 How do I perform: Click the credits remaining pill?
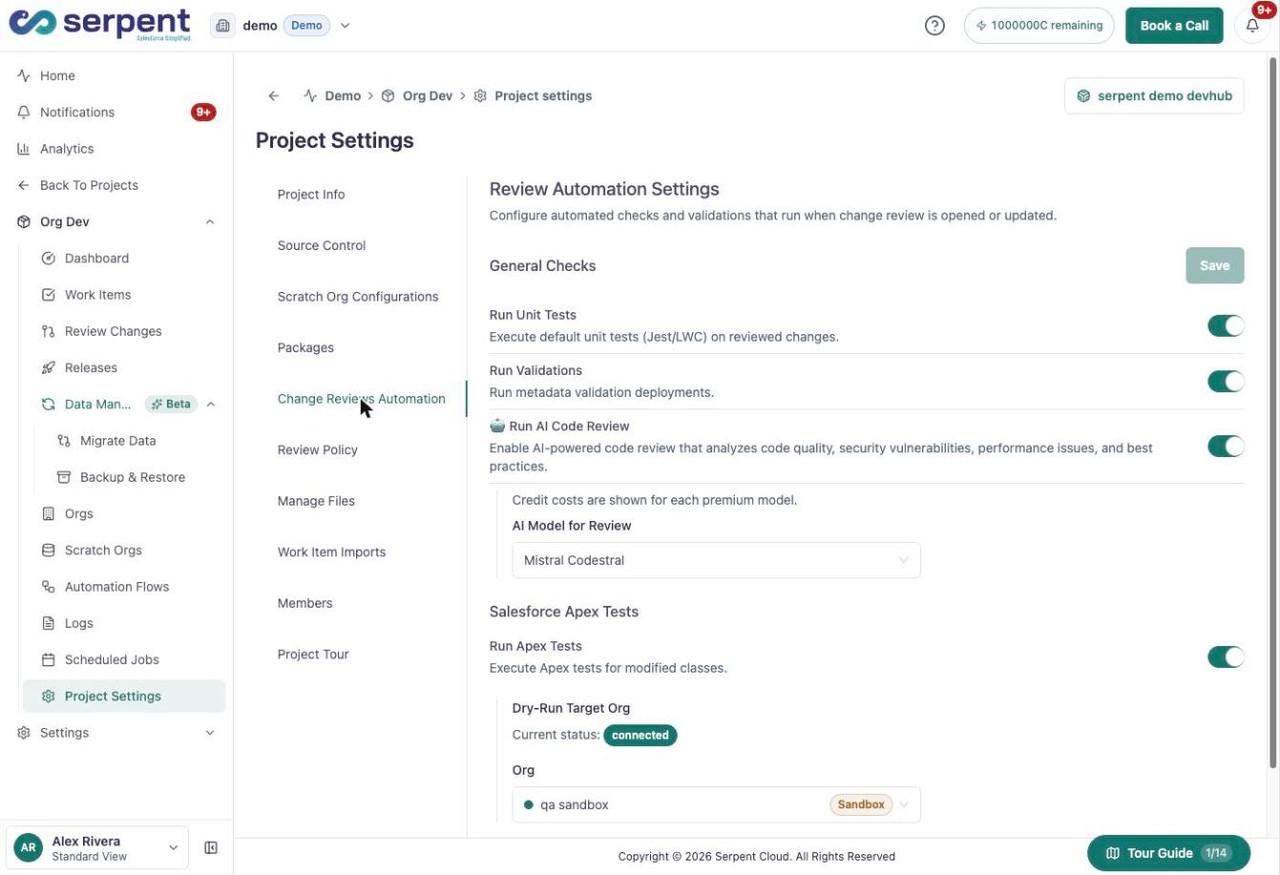tap(1039, 26)
